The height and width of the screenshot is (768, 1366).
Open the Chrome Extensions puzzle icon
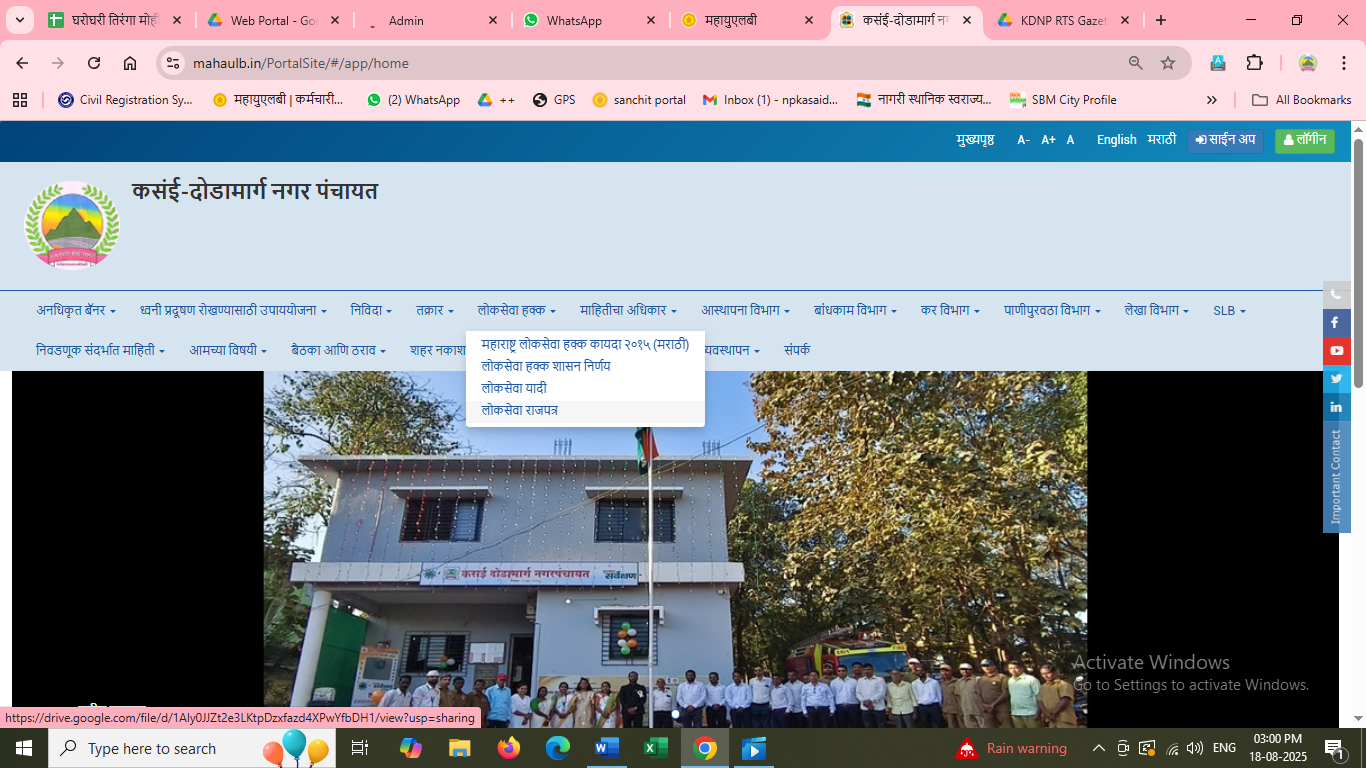tap(1254, 63)
